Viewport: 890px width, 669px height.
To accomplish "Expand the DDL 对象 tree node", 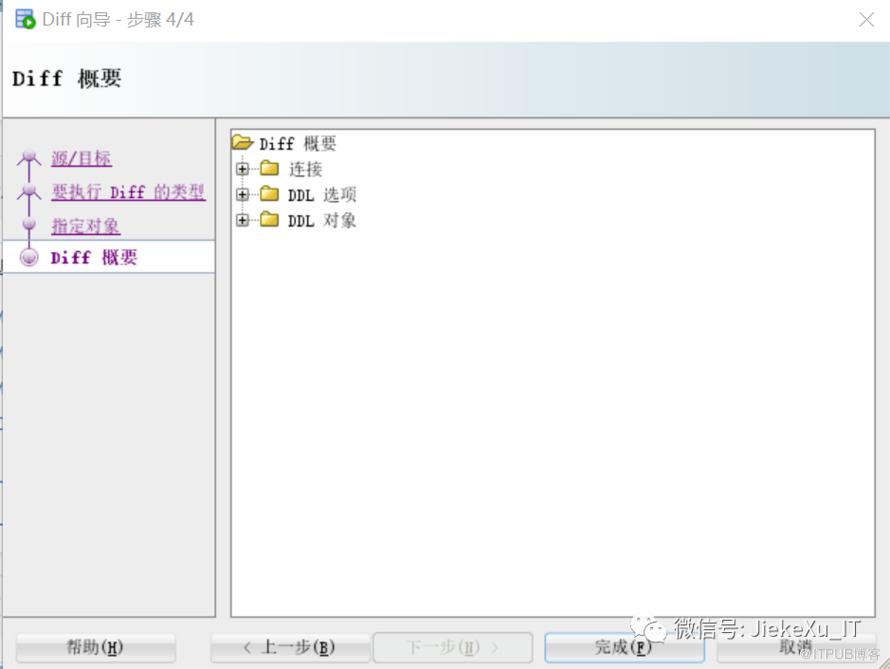I will pyautogui.click(x=242, y=220).
